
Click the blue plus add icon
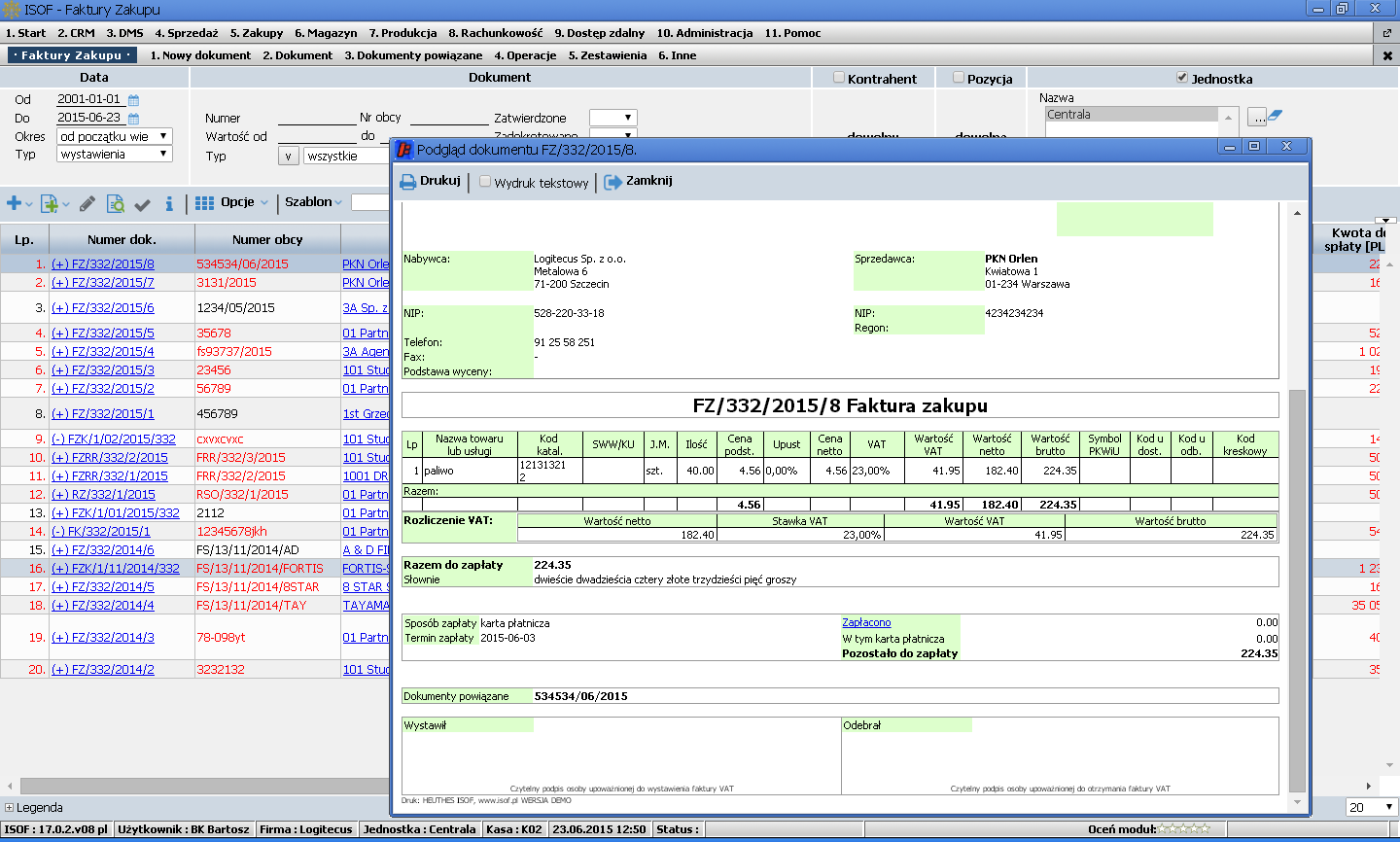[x=14, y=203]
